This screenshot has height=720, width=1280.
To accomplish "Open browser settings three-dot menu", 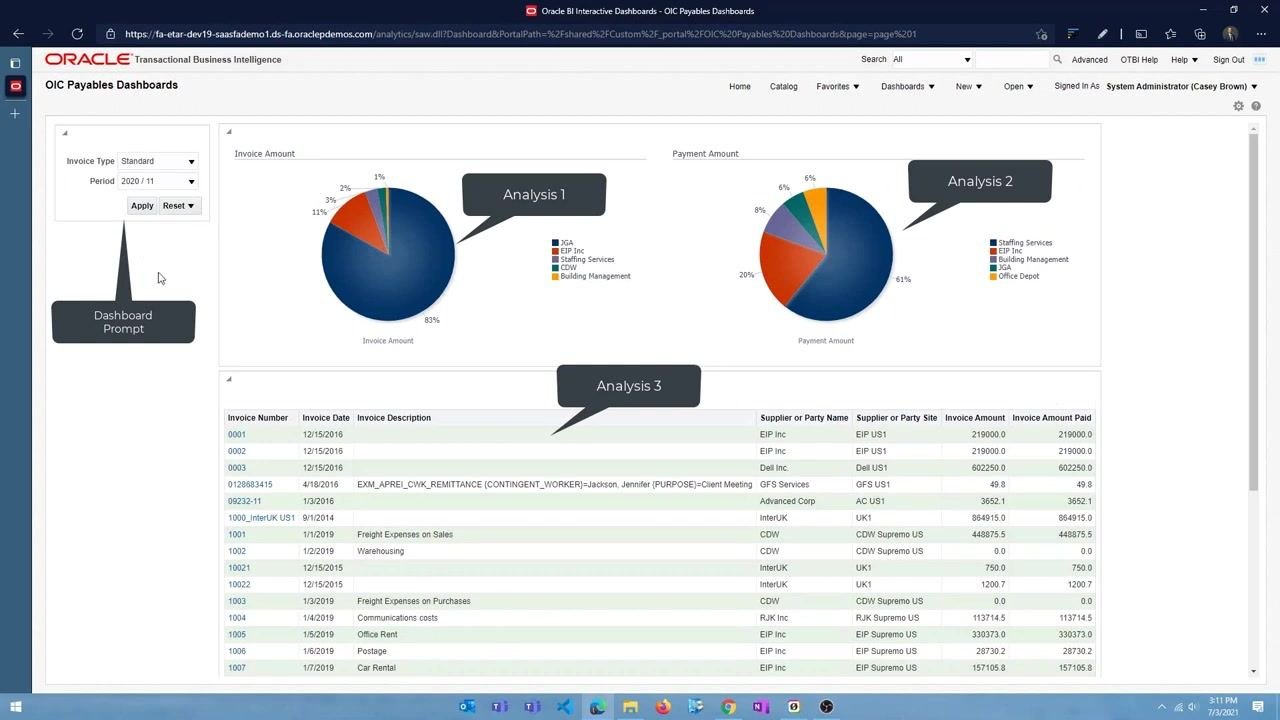I will pos(1260,34).
